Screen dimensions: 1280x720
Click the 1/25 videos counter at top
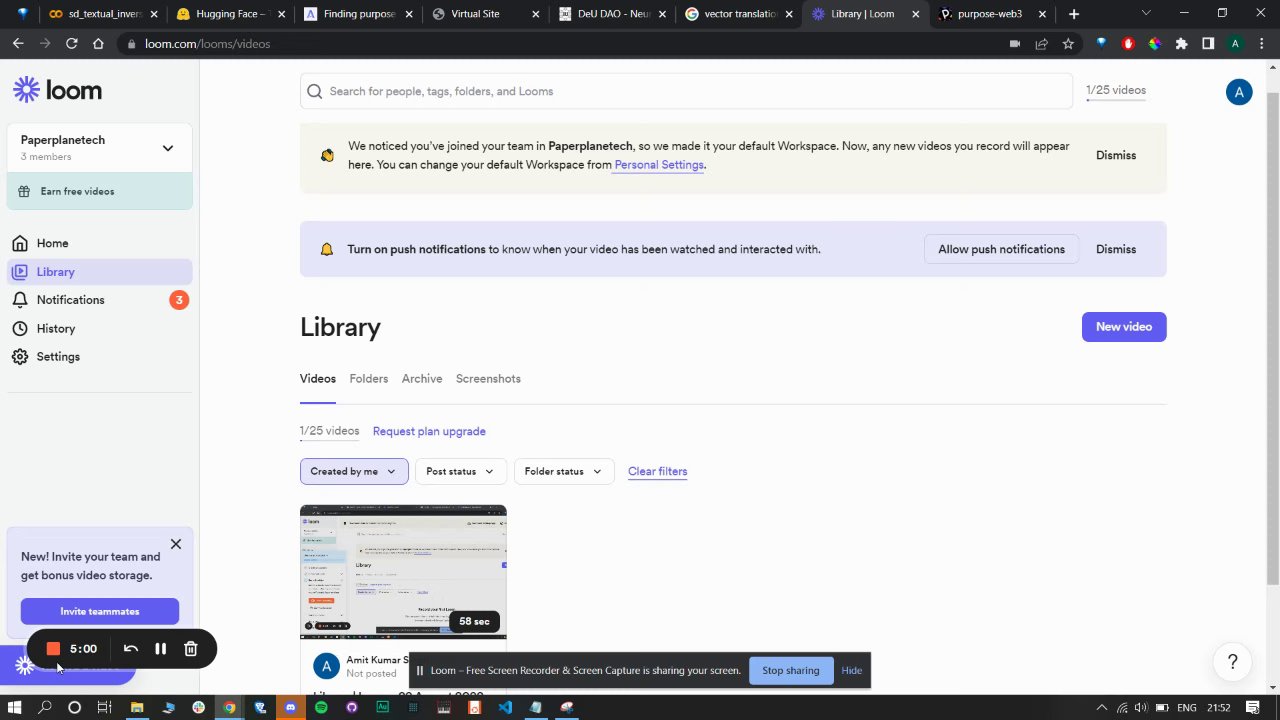click(x=1116, y=90)
